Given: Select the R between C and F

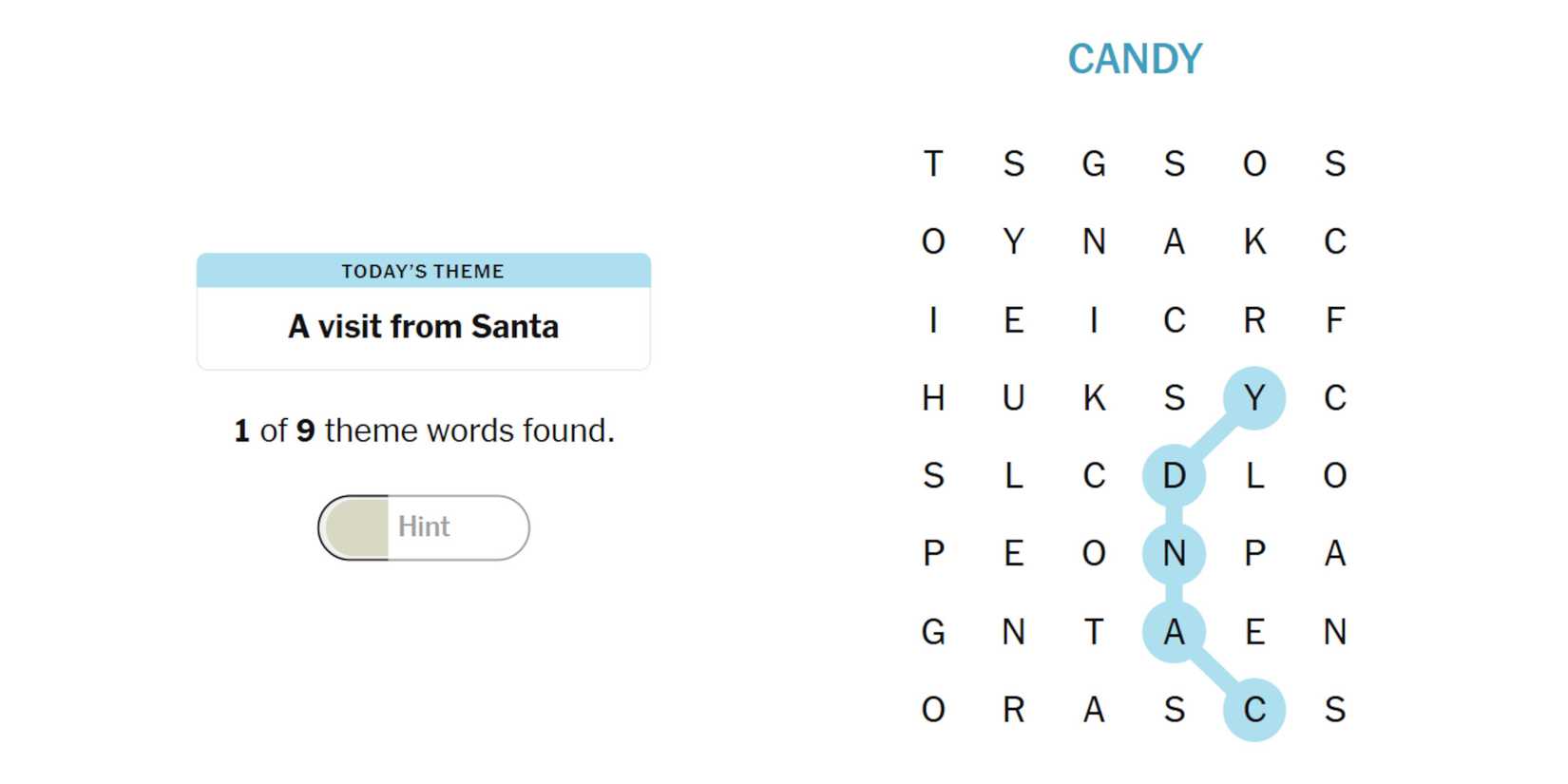Looking at the screenshot, I should pyautogui.click(x=1254, y=320).
